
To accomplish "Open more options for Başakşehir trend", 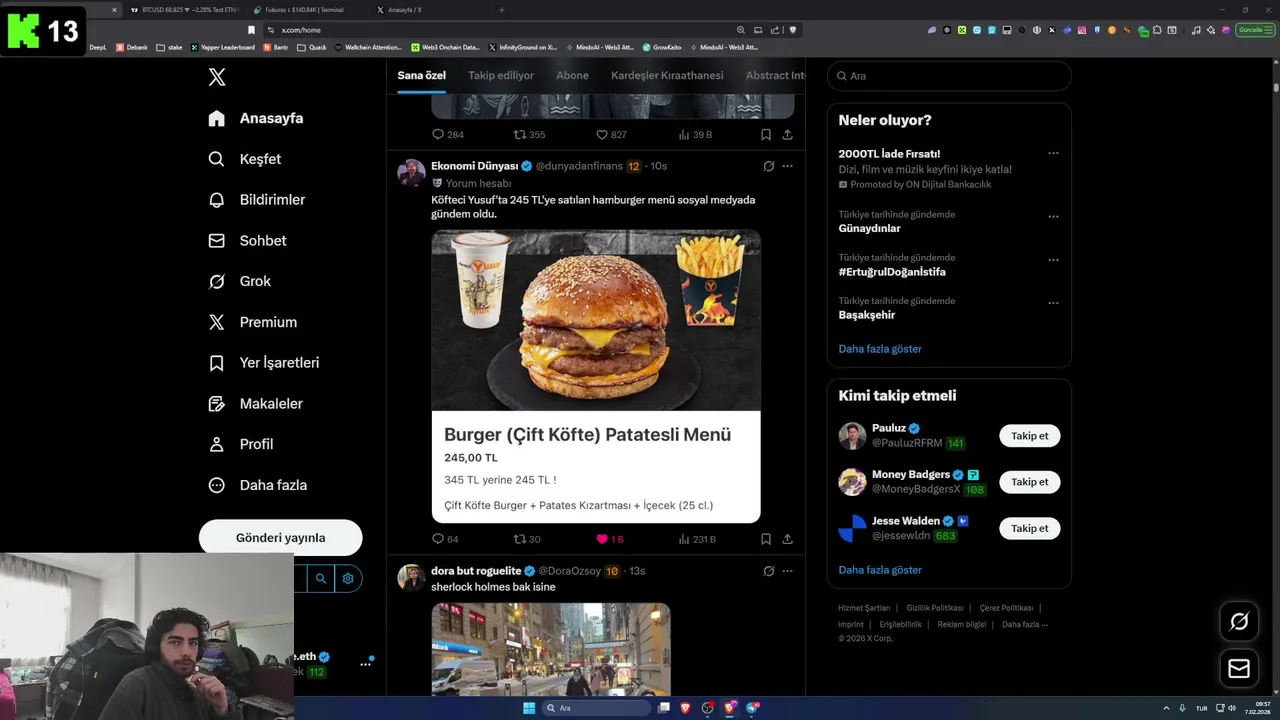I will [1053, 303].
